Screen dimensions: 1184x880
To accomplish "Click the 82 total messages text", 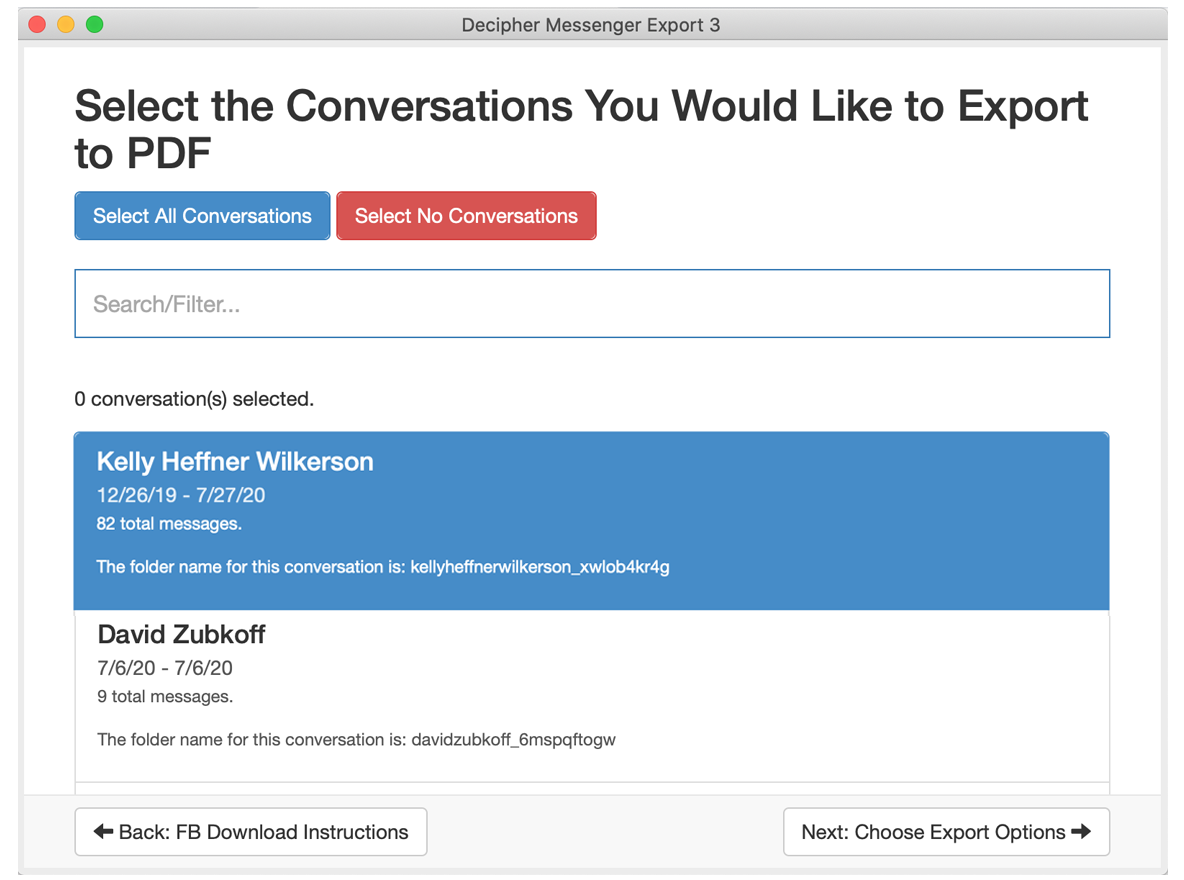I will 169,524.
